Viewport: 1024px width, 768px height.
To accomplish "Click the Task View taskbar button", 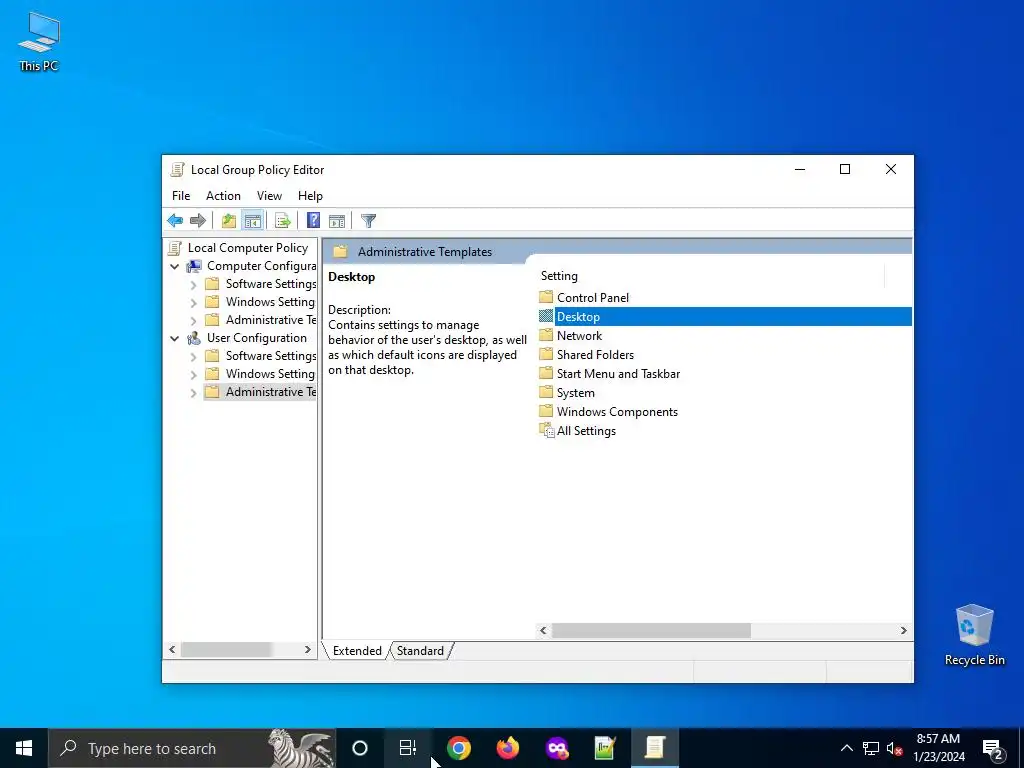I will pyautogui.click(x=408, y=748).
